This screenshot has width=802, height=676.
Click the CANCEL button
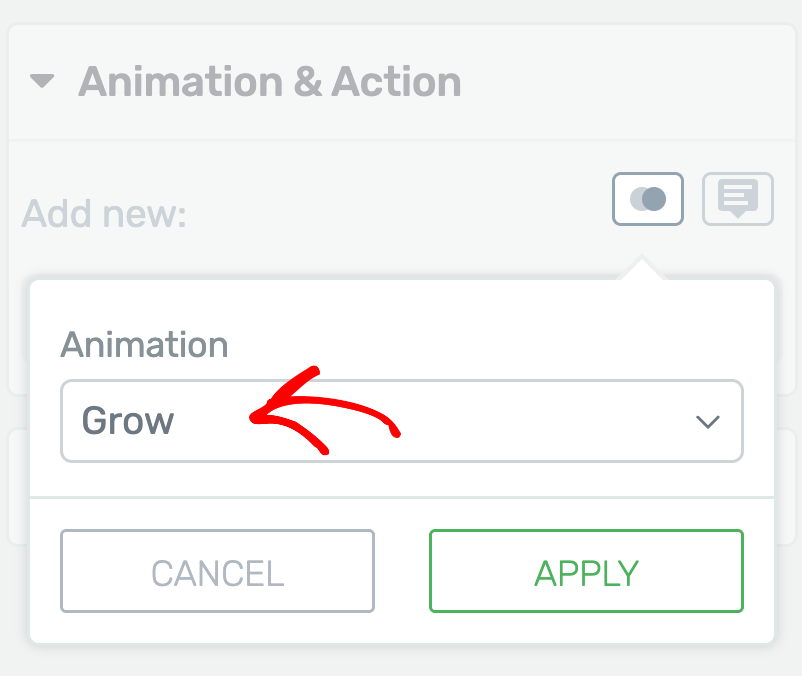(x=217, y=571)
